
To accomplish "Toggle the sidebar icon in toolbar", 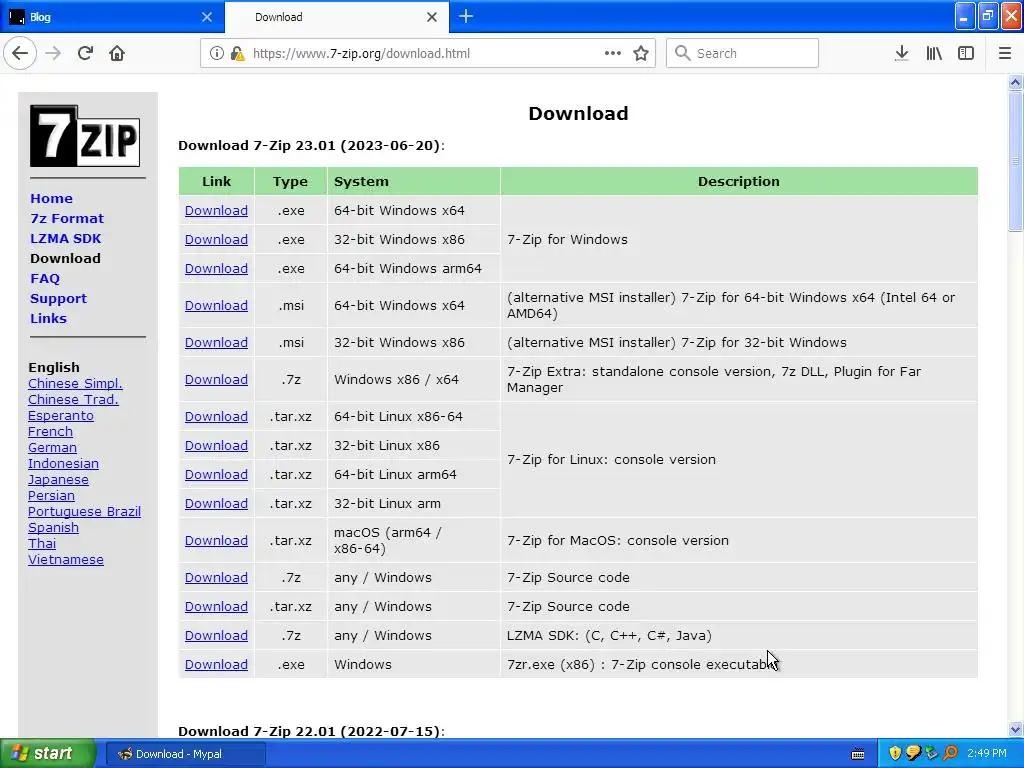I will tap(966, 54).
